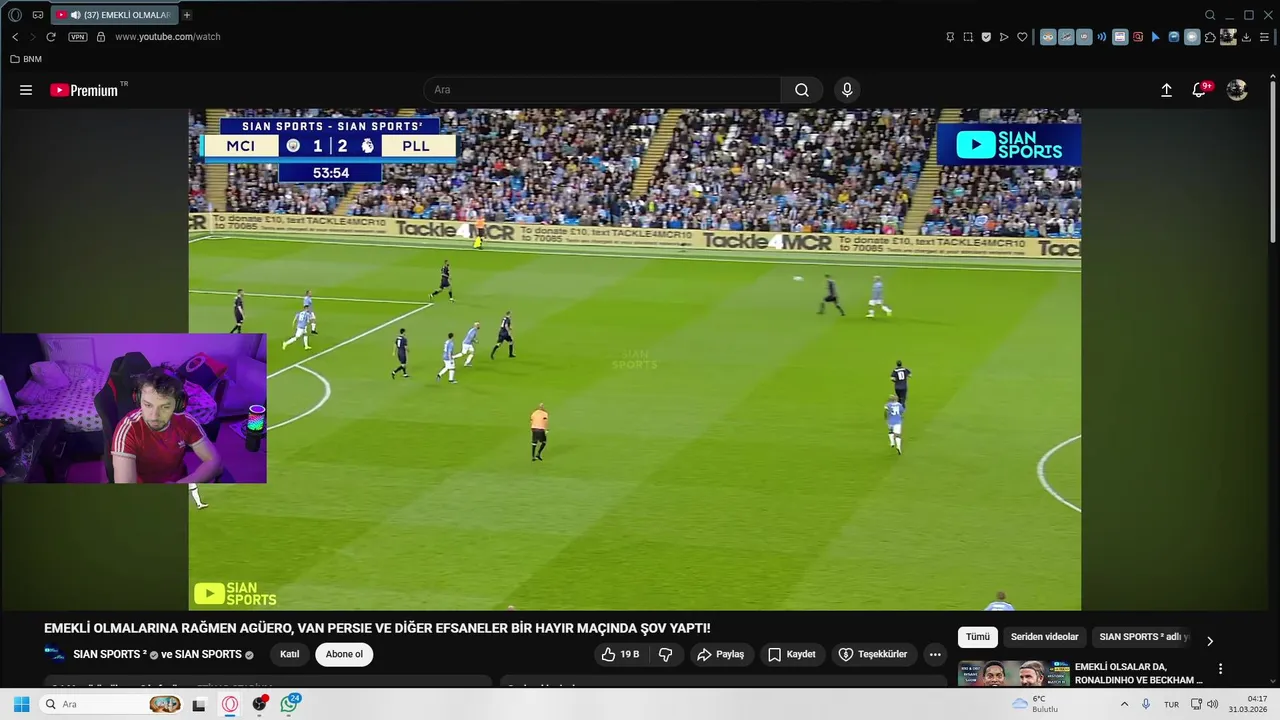Click the Opera pinboard pin icon
The height and width of the screenshot is (720, 1280).
click(950, 37)
